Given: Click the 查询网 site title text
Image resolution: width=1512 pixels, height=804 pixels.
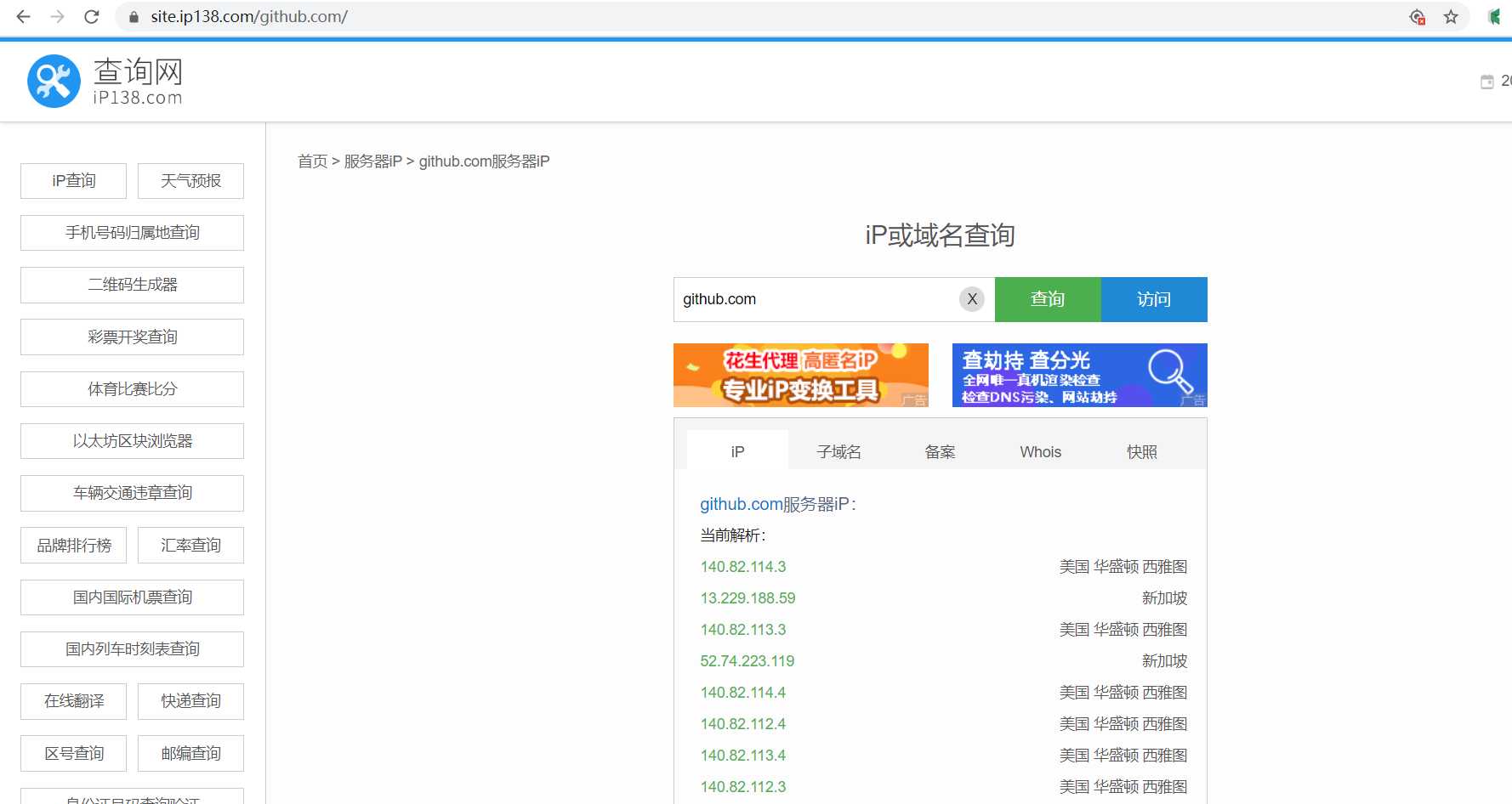Looking at the screenshot, I should tap(138, 71).
